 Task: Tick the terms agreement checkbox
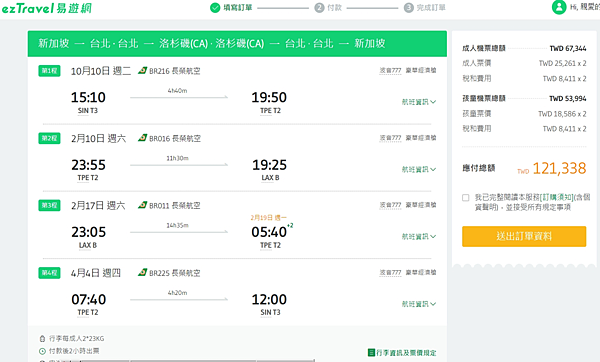coord(465,197)
